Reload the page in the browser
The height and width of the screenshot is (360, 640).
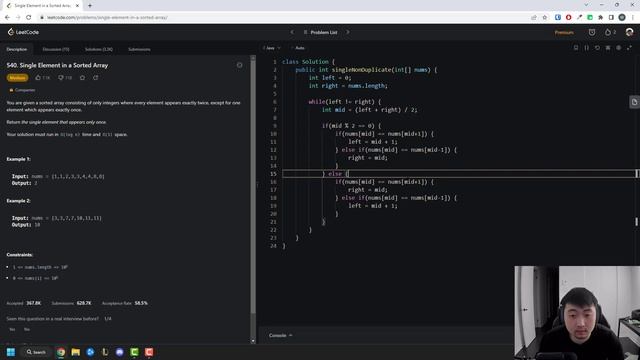[x=29, y=17]
